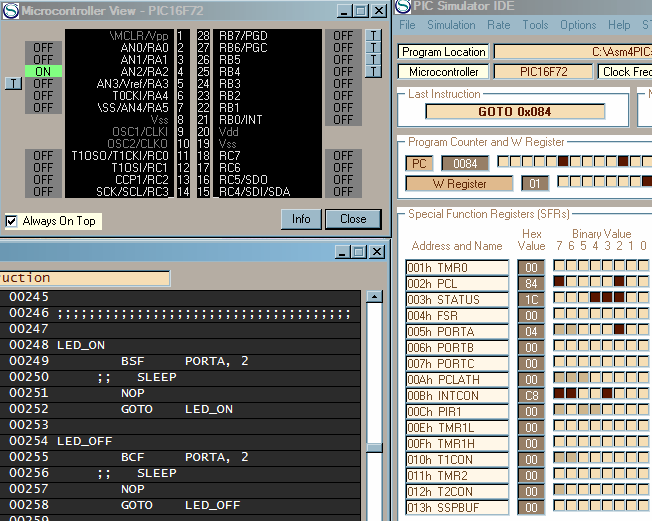Screen dimensions: 652x521
Task: Click the 001h TMR0 register name
Action: coord(457,267)
